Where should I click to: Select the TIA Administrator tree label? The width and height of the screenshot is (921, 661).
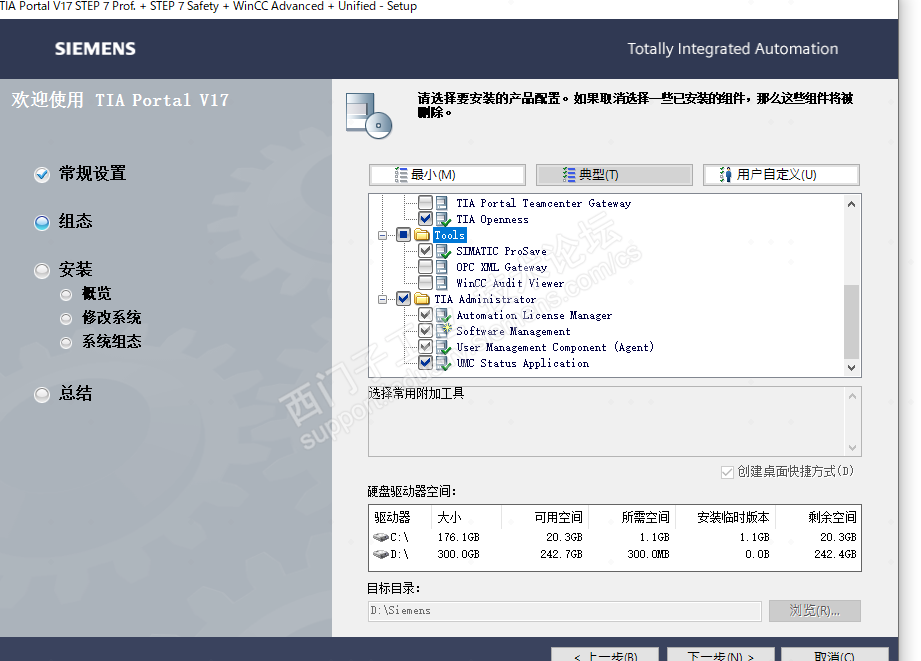[x=485, y=299]
